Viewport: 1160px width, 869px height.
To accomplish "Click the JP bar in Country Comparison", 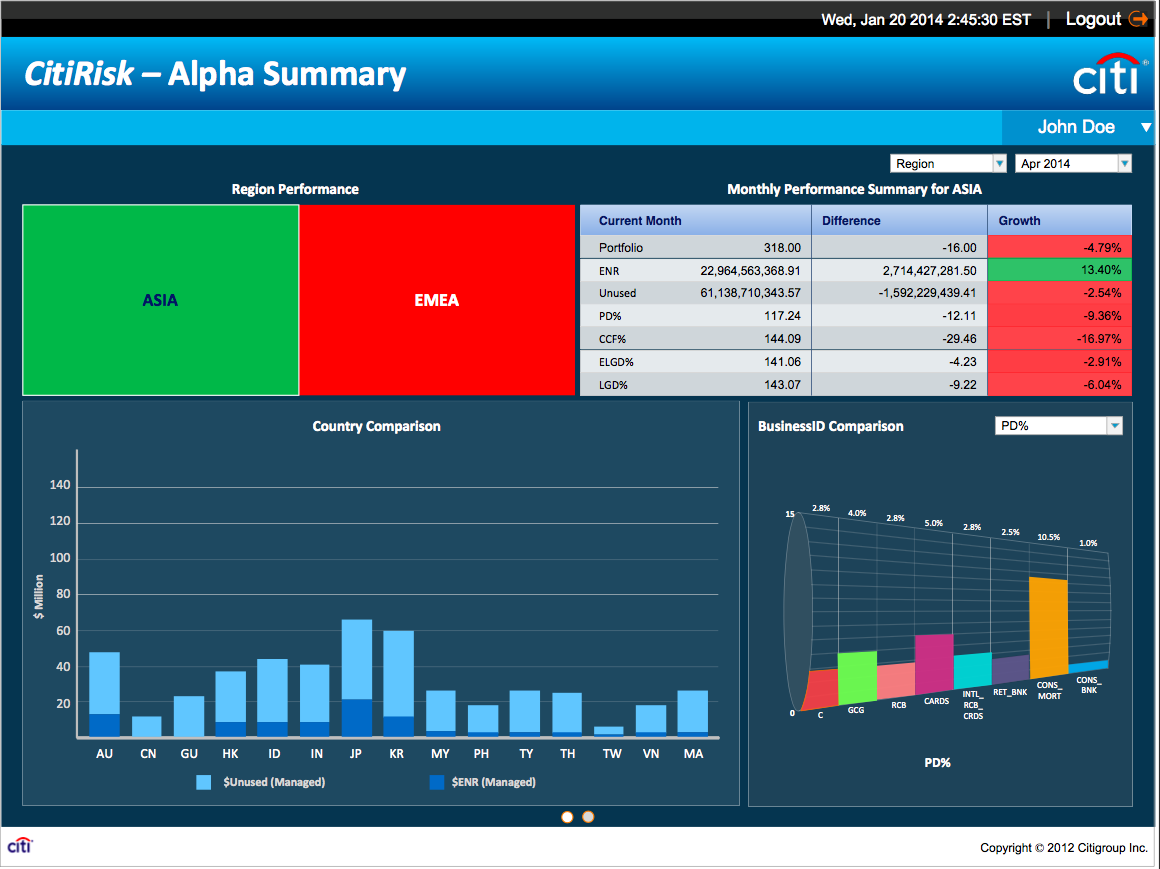I will click(357, 678).
